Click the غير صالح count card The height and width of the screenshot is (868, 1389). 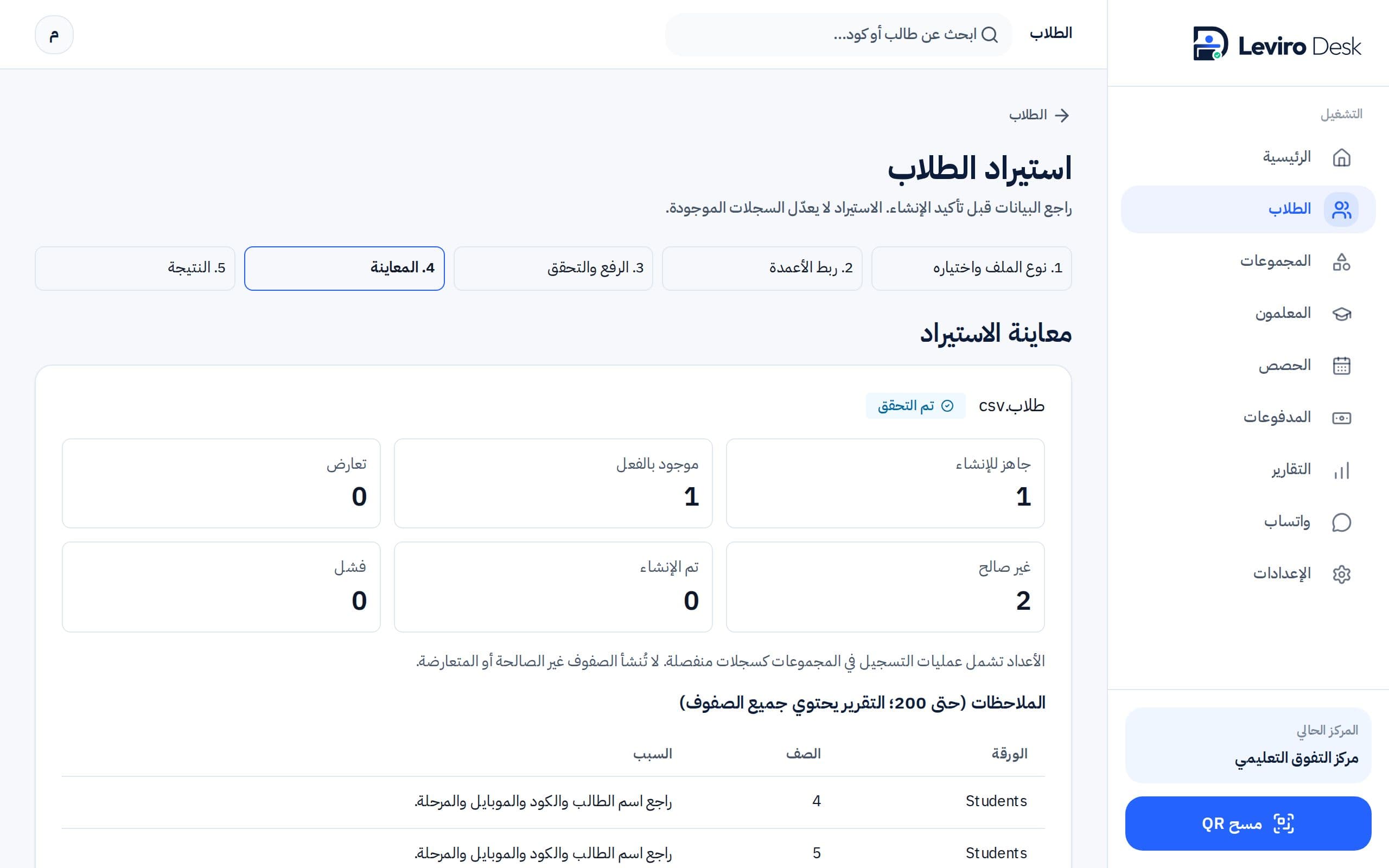885,586
